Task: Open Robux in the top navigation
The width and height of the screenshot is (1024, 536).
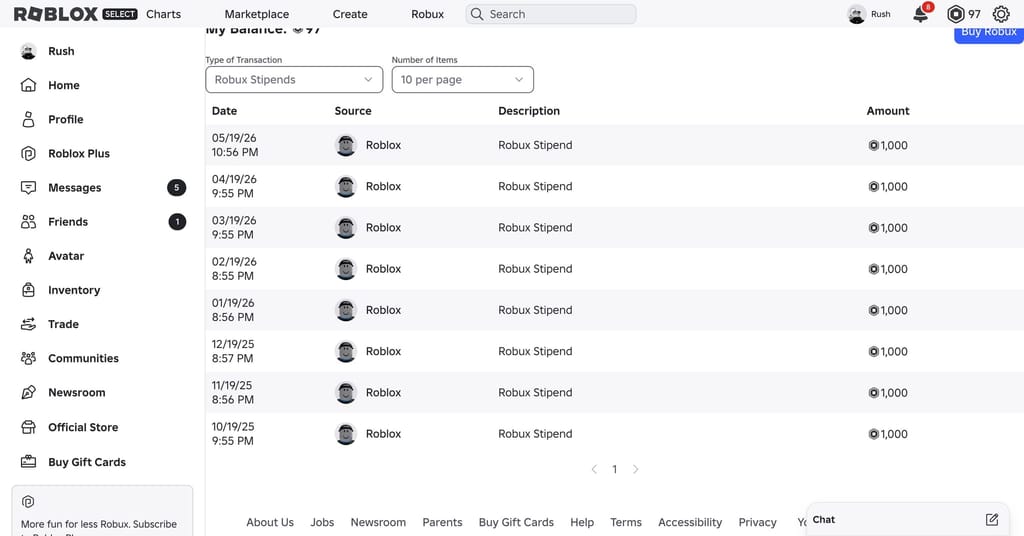Action: tap(428, 14)
